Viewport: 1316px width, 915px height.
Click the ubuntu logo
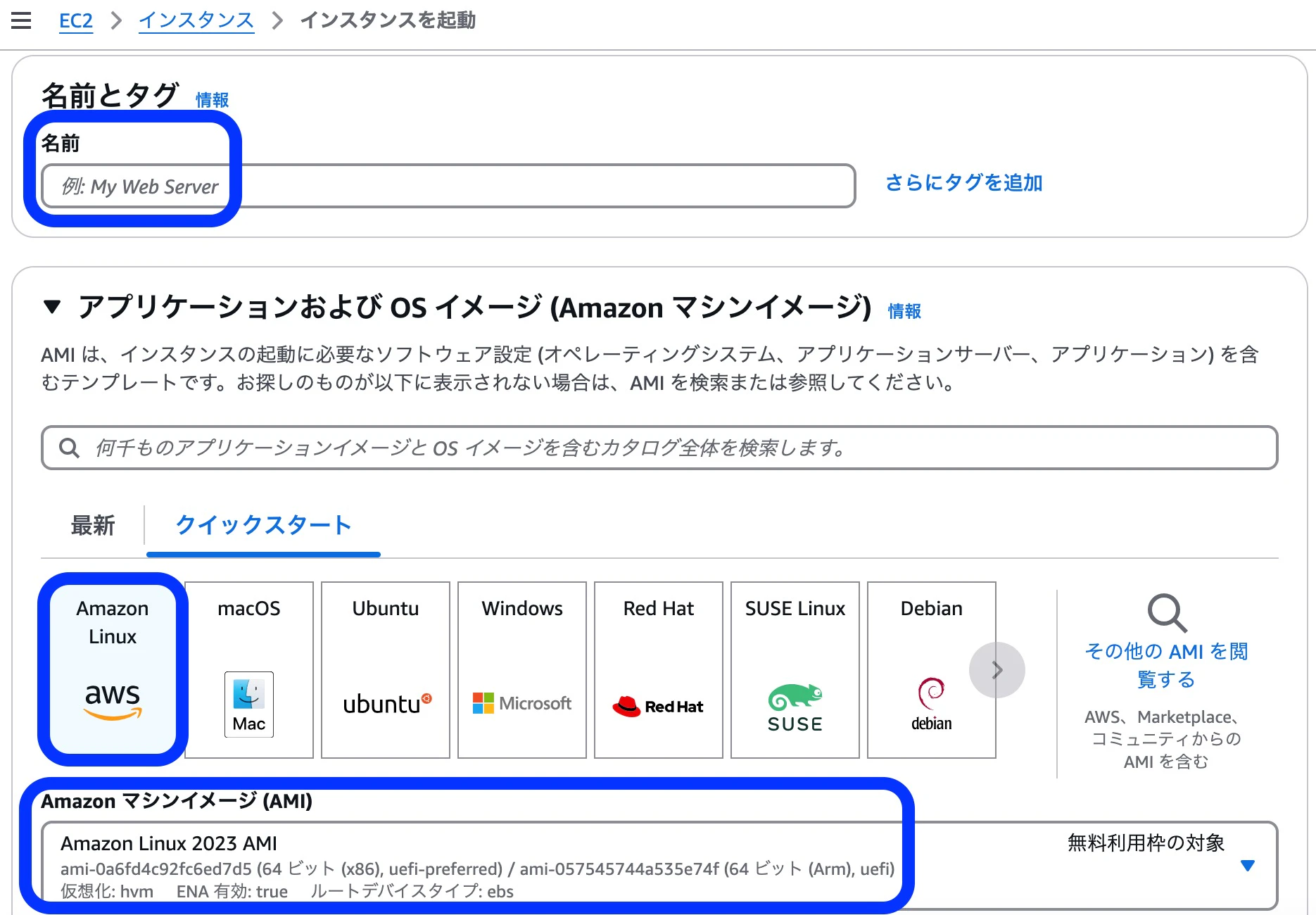[387, 704]
